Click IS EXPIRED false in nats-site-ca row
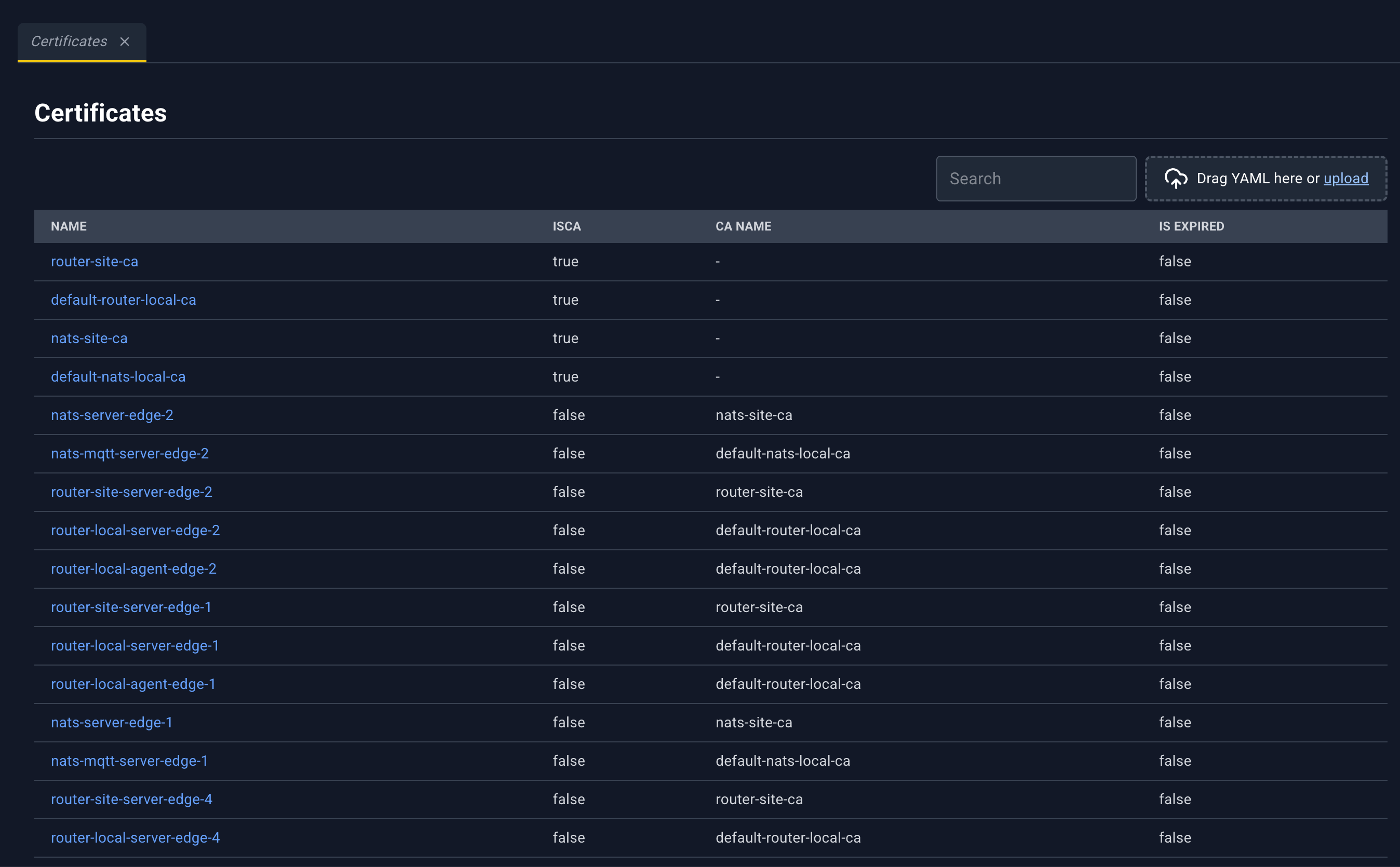 tap(1175, 338)
